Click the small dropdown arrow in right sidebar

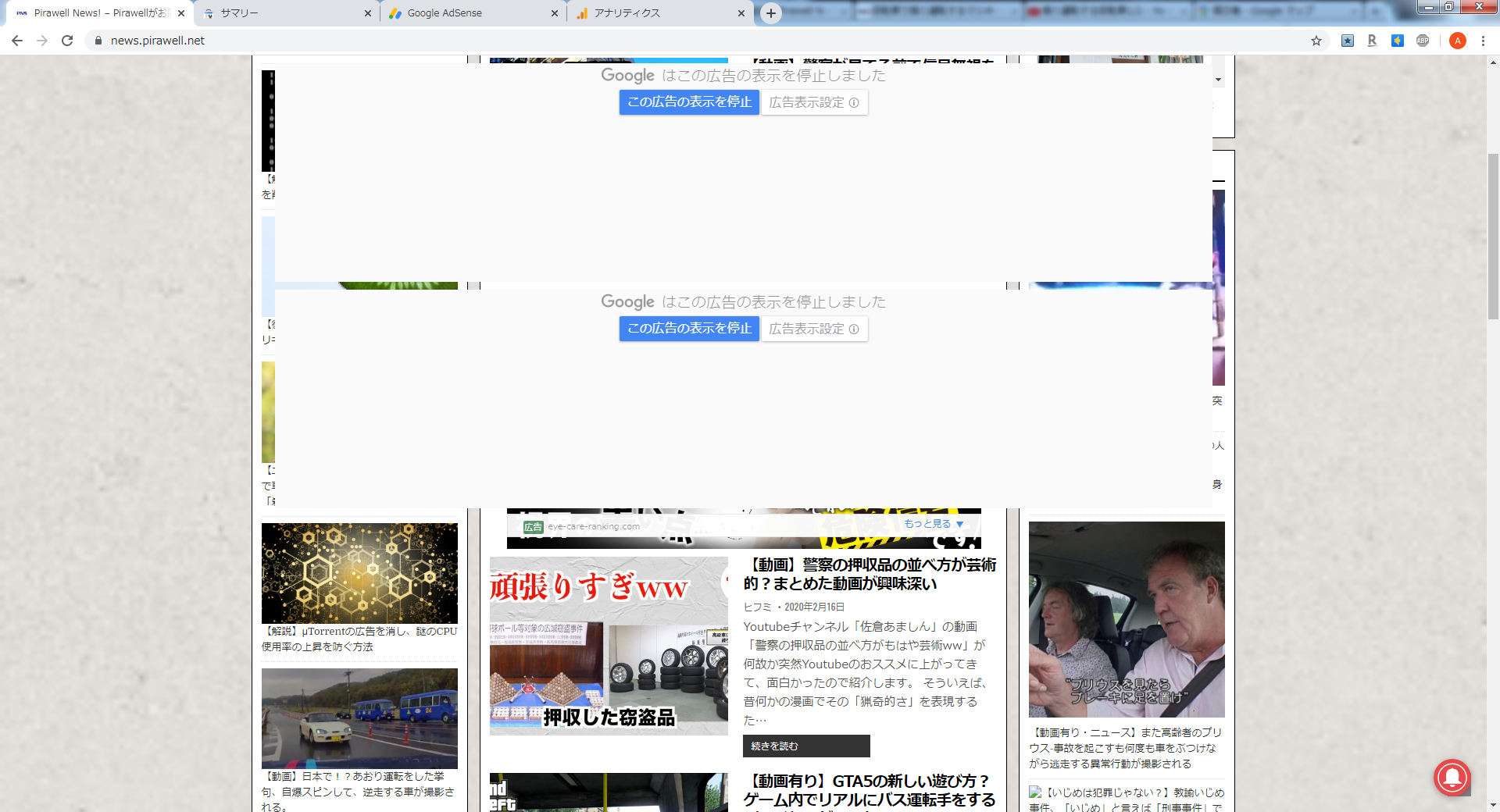click(1218, 80)
